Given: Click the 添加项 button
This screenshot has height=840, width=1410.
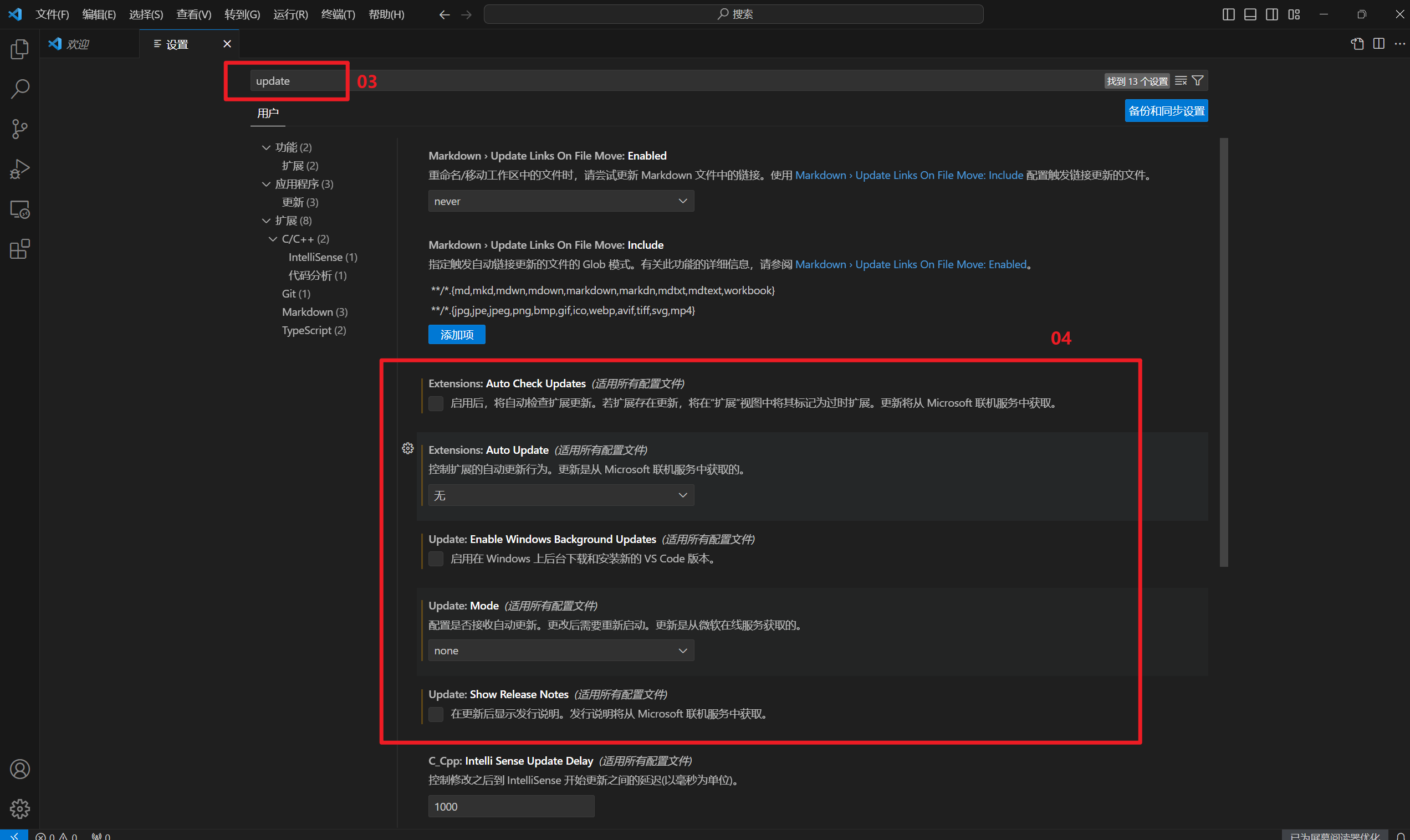Looking at the screenshot, I should pyautogui.click(x=456, y=335).
